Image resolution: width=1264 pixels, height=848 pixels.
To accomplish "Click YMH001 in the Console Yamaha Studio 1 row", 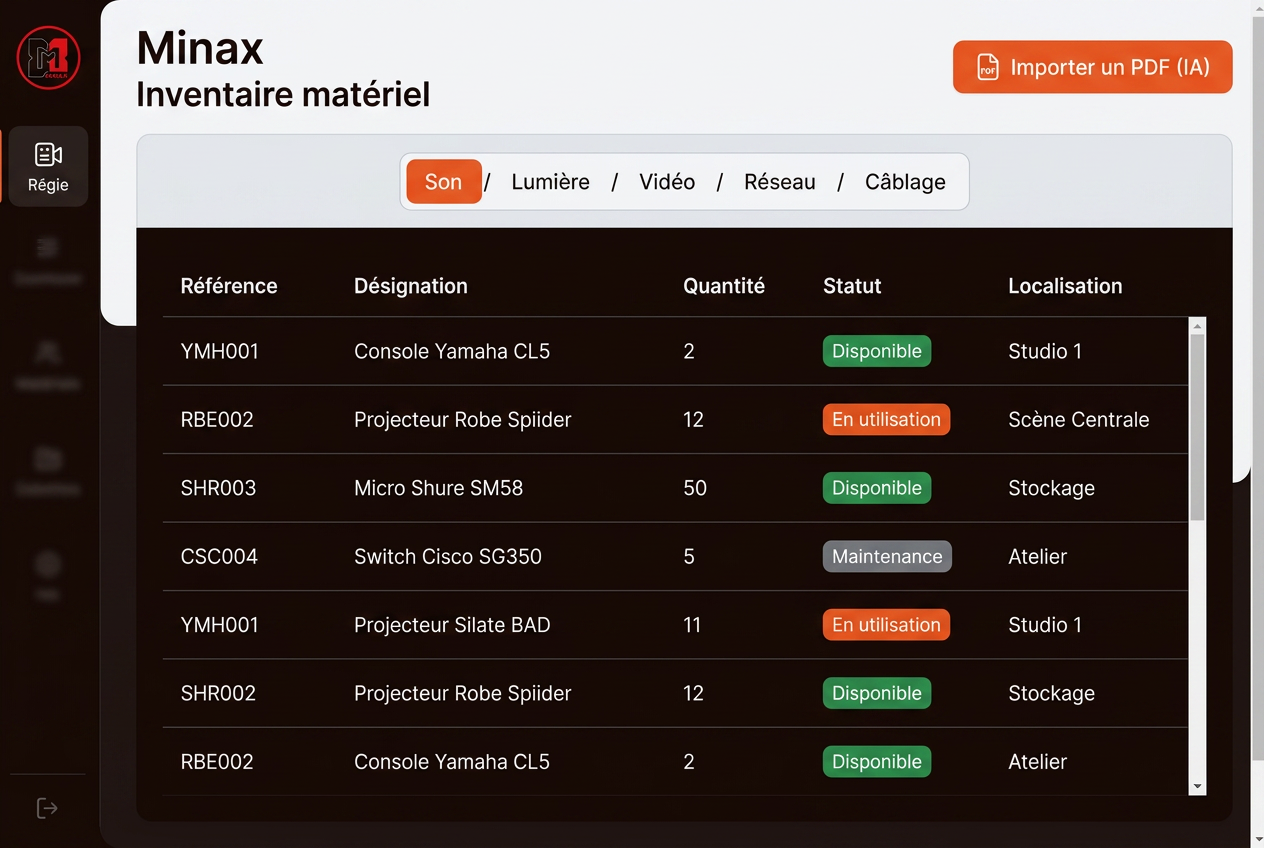I will 220,351.
